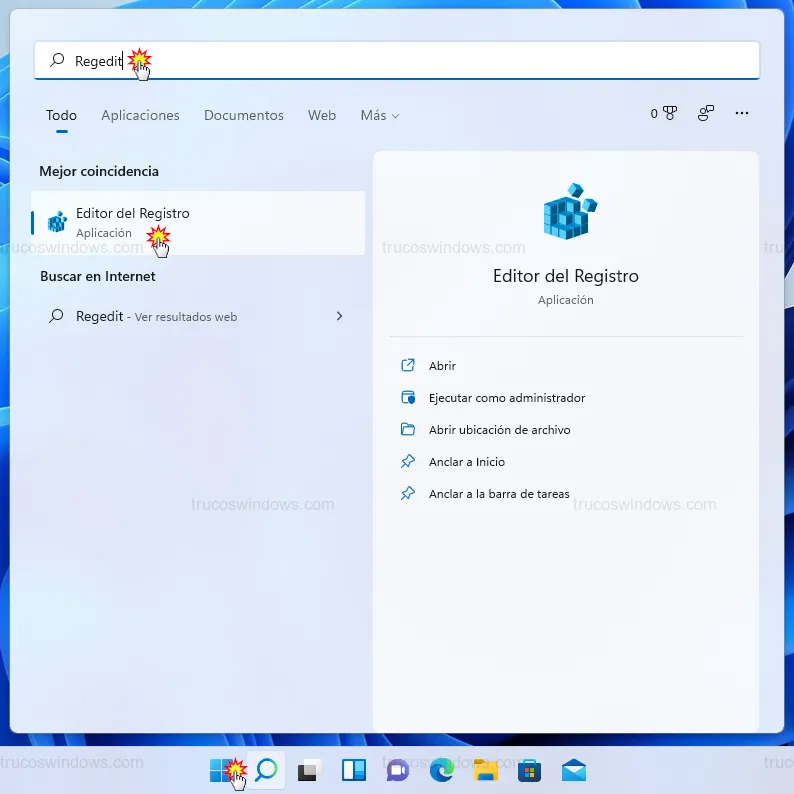Image resolution: width=794 pixels, height=794 pixels.
Task: Open Microsoft Edge from the taskbar
Action: (x=441, y=770)
